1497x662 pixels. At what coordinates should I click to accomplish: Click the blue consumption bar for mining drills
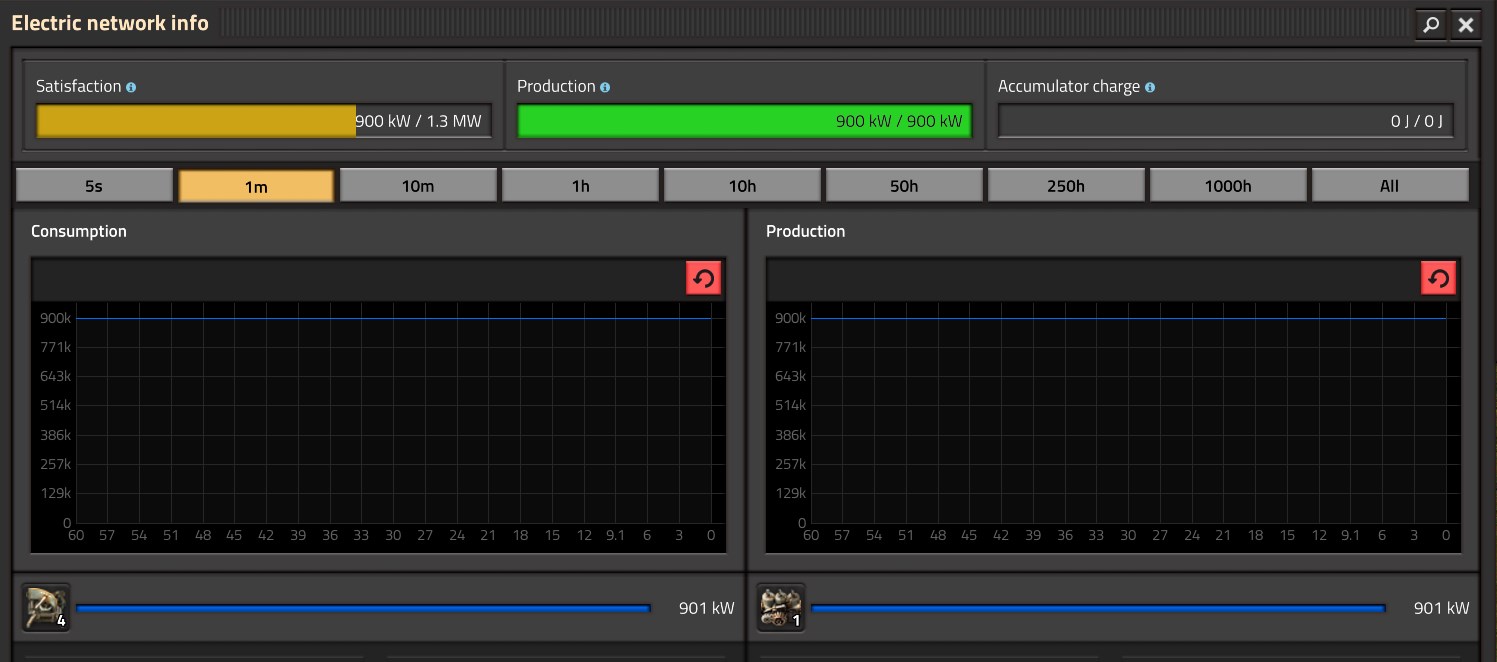(363, 608)
